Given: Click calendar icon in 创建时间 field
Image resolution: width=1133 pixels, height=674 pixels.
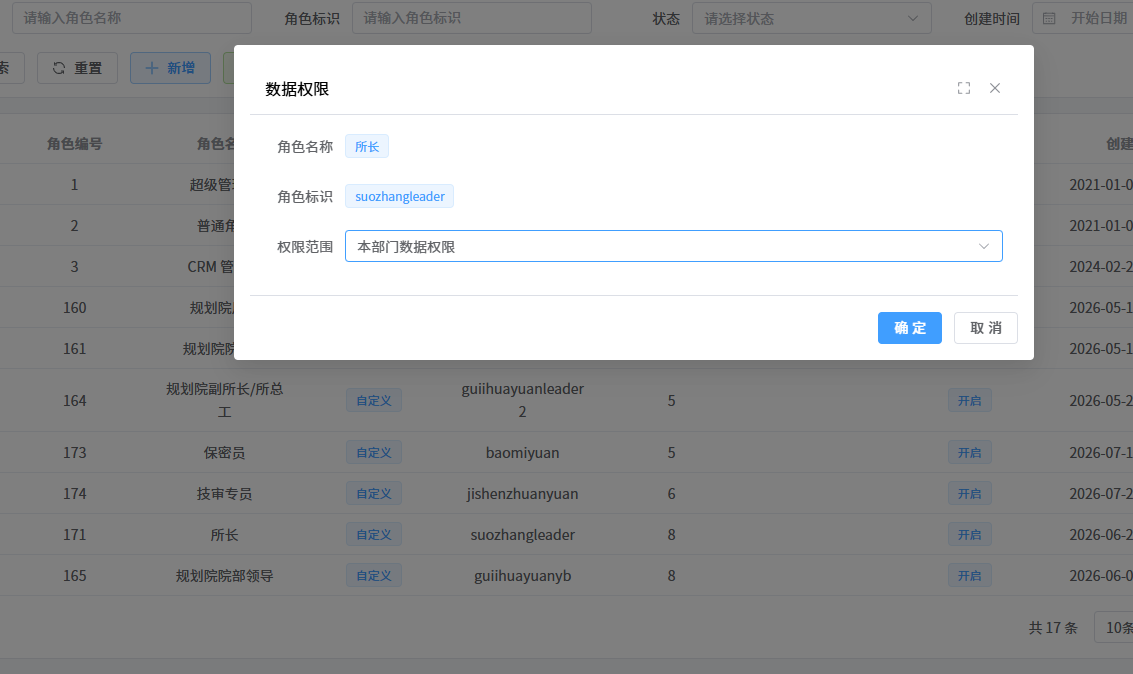Looking at the screenshot, I should pyautogui.click(x=1049, y=18).
